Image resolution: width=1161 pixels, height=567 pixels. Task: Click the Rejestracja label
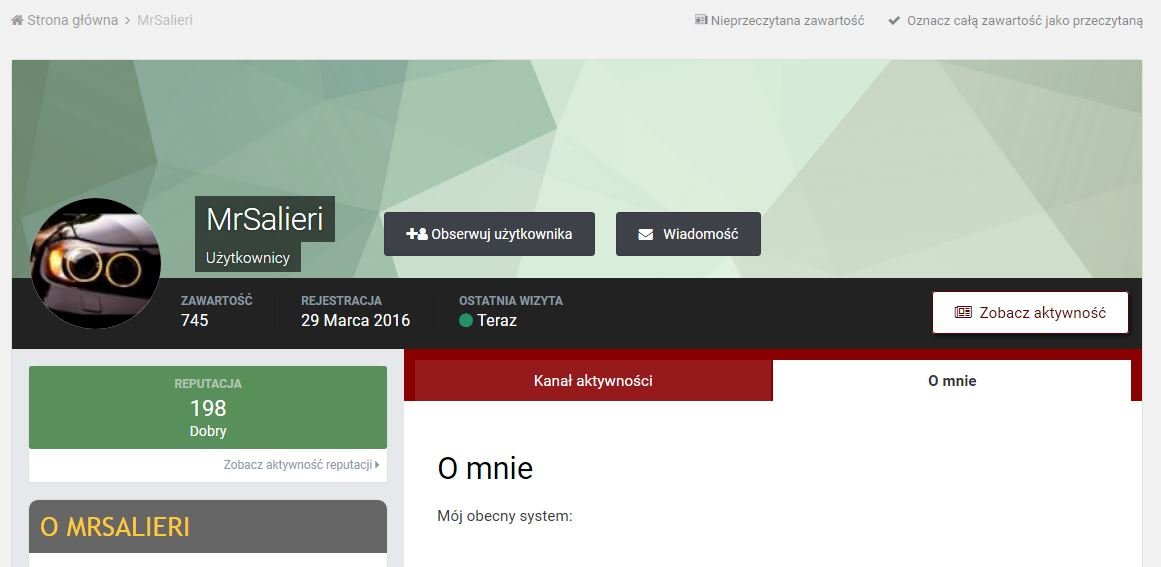(x=341, y=301)
